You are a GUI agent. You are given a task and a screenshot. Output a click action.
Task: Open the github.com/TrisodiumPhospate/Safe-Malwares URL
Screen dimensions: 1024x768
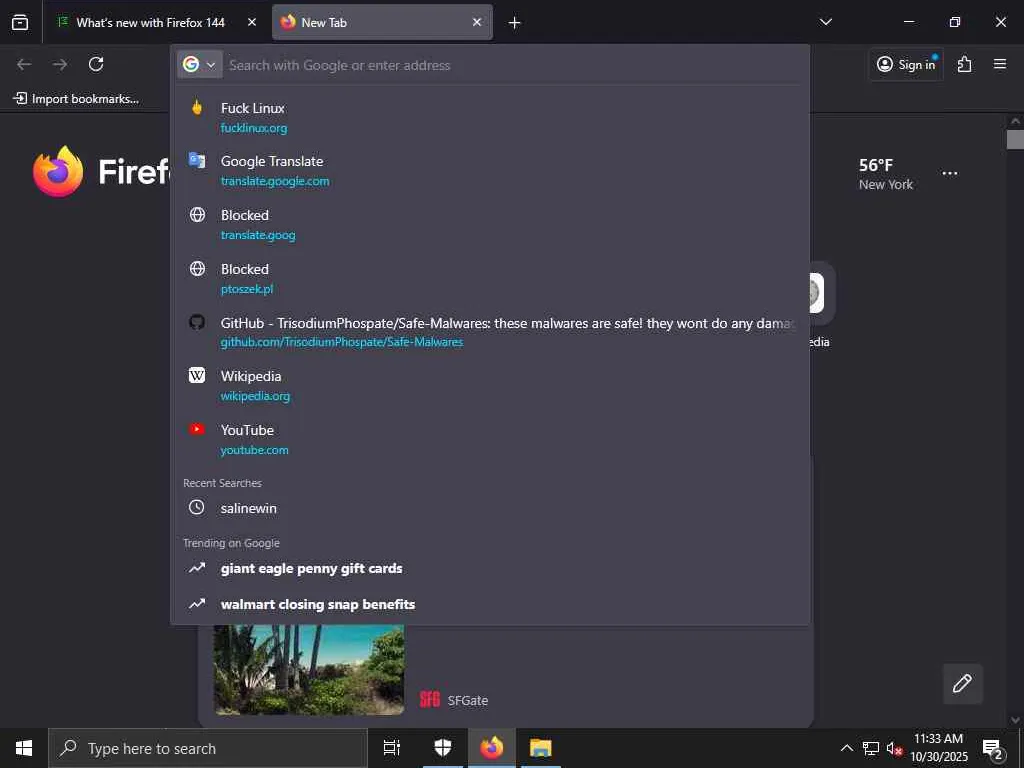point(342,342)
